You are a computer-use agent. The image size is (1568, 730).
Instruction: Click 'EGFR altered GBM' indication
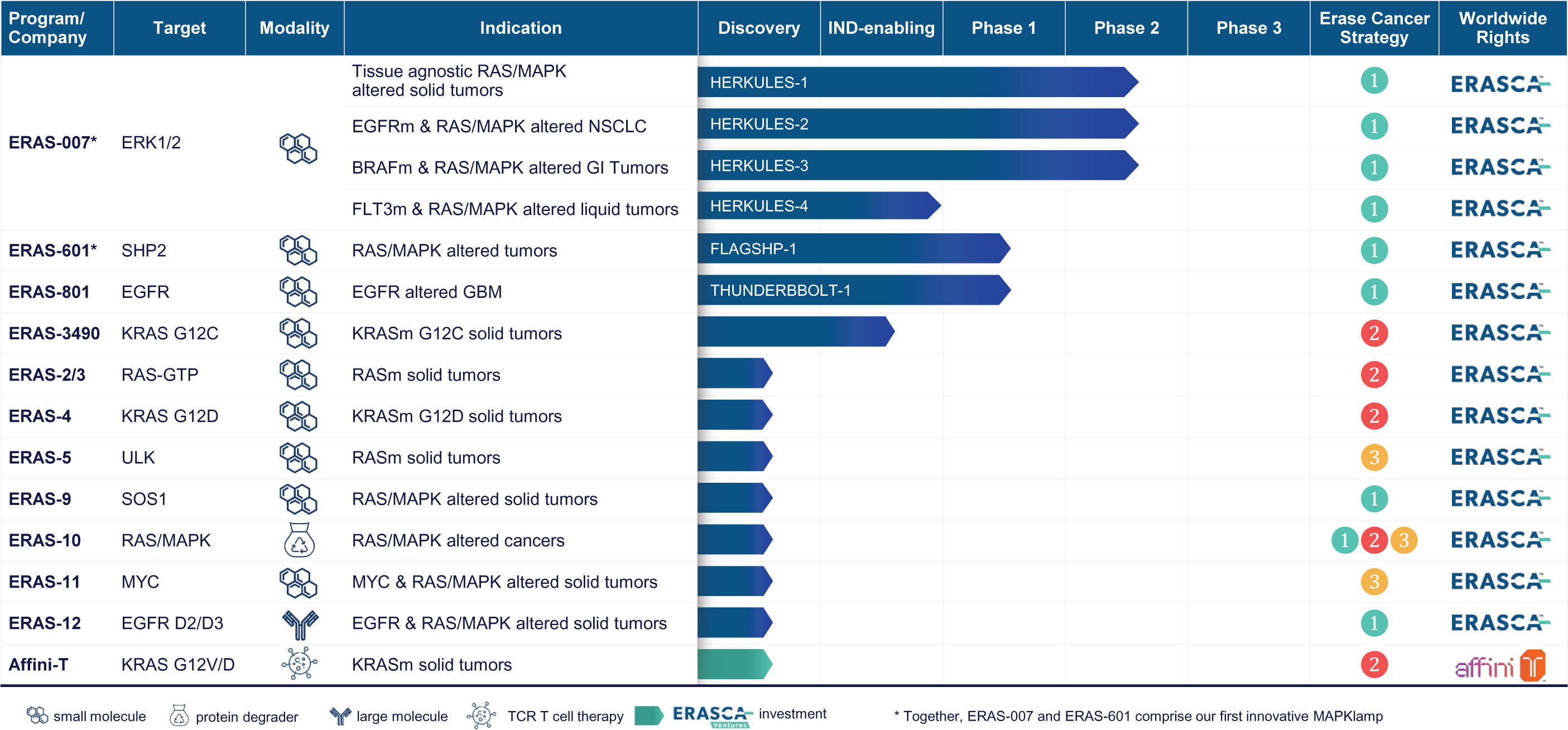pos(427,292)
